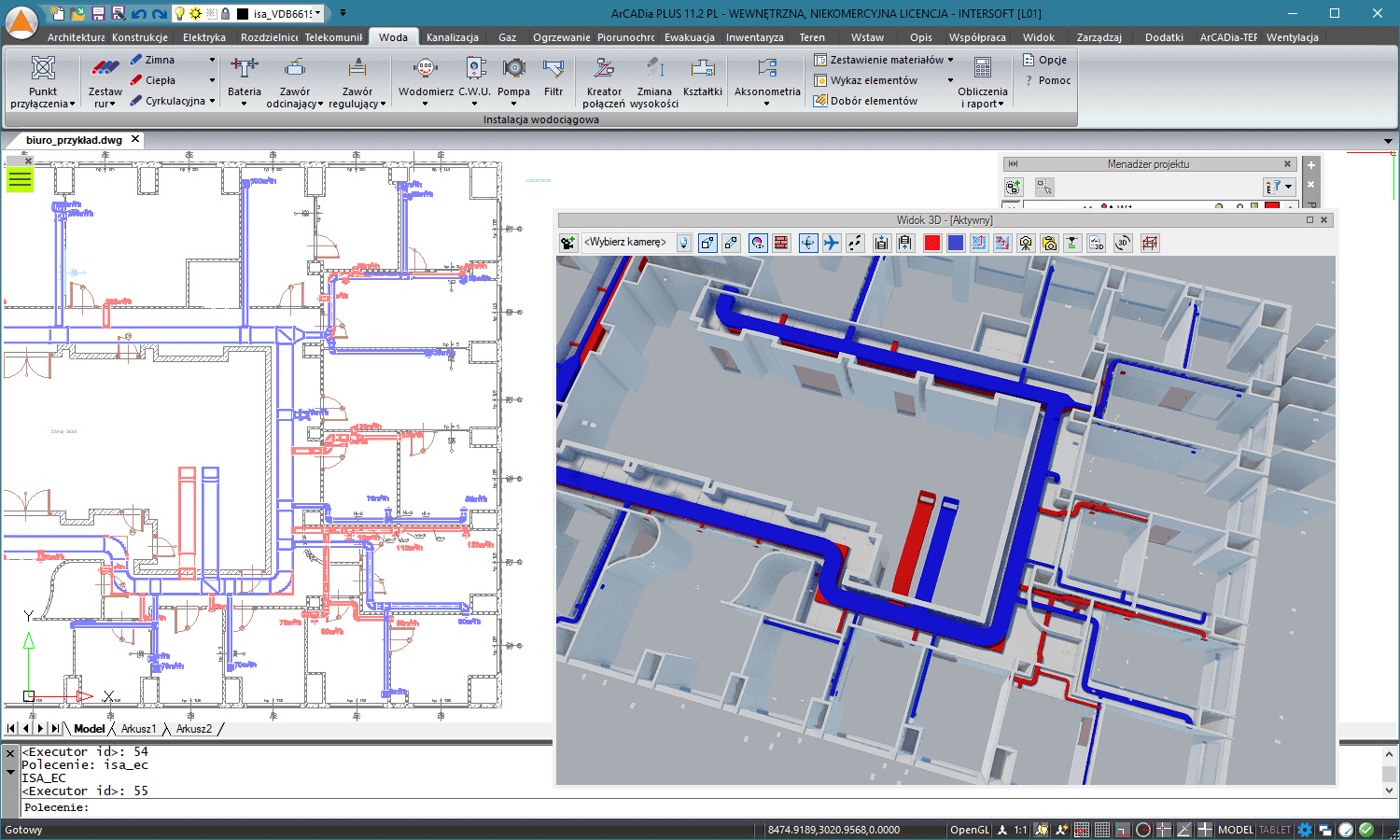1400x840 pixels.
Task: Open the green hamburger menu in drawing
Action: point(20,178)
